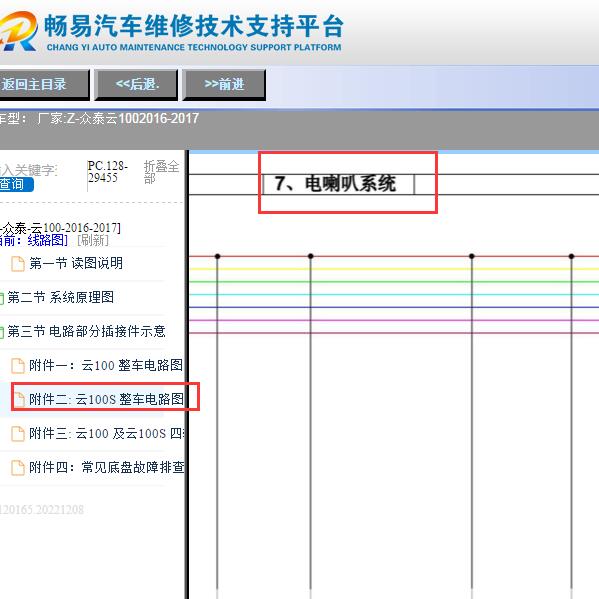Viewport: 599px width, 599px height.
Task: Expand 第三节 电路部分插接件示意
Action: coord(86,331)
